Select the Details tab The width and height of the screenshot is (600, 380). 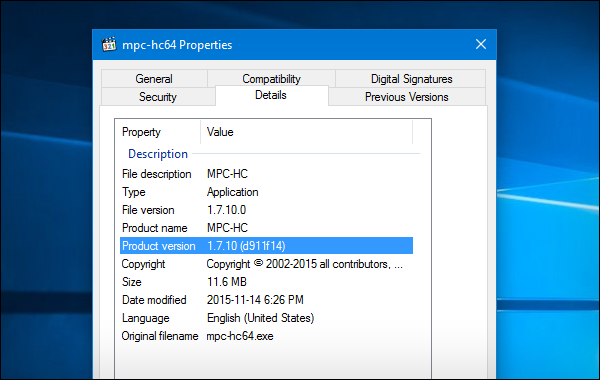(271, 95)
